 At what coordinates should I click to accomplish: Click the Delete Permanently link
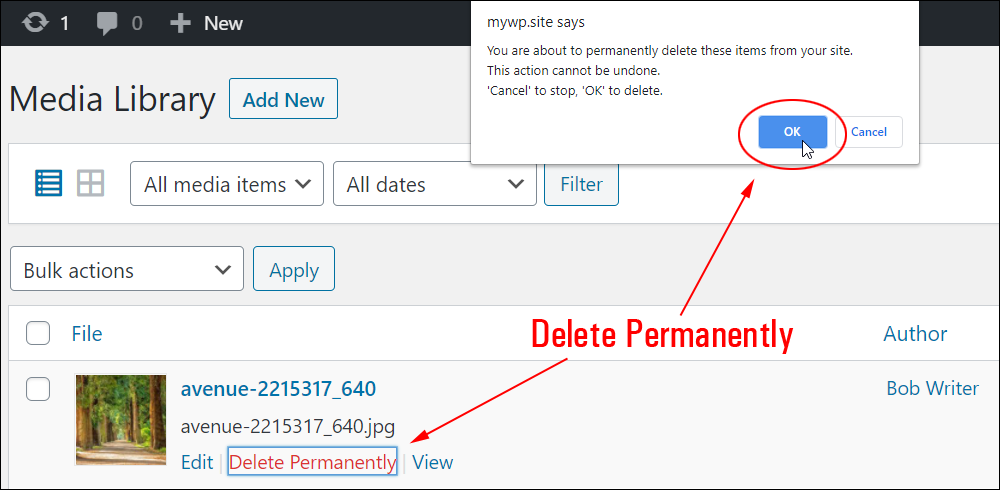[x=312, y=461]
